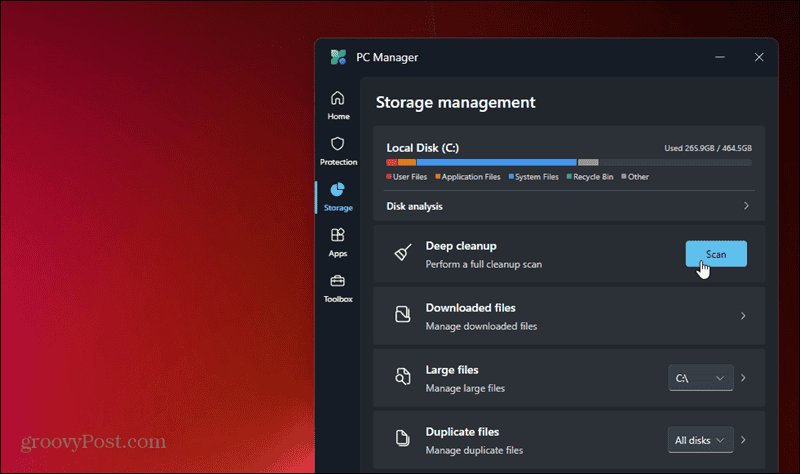
Task: Click 'Perform a full cleanup scan' text
Action: coord(484,264)
